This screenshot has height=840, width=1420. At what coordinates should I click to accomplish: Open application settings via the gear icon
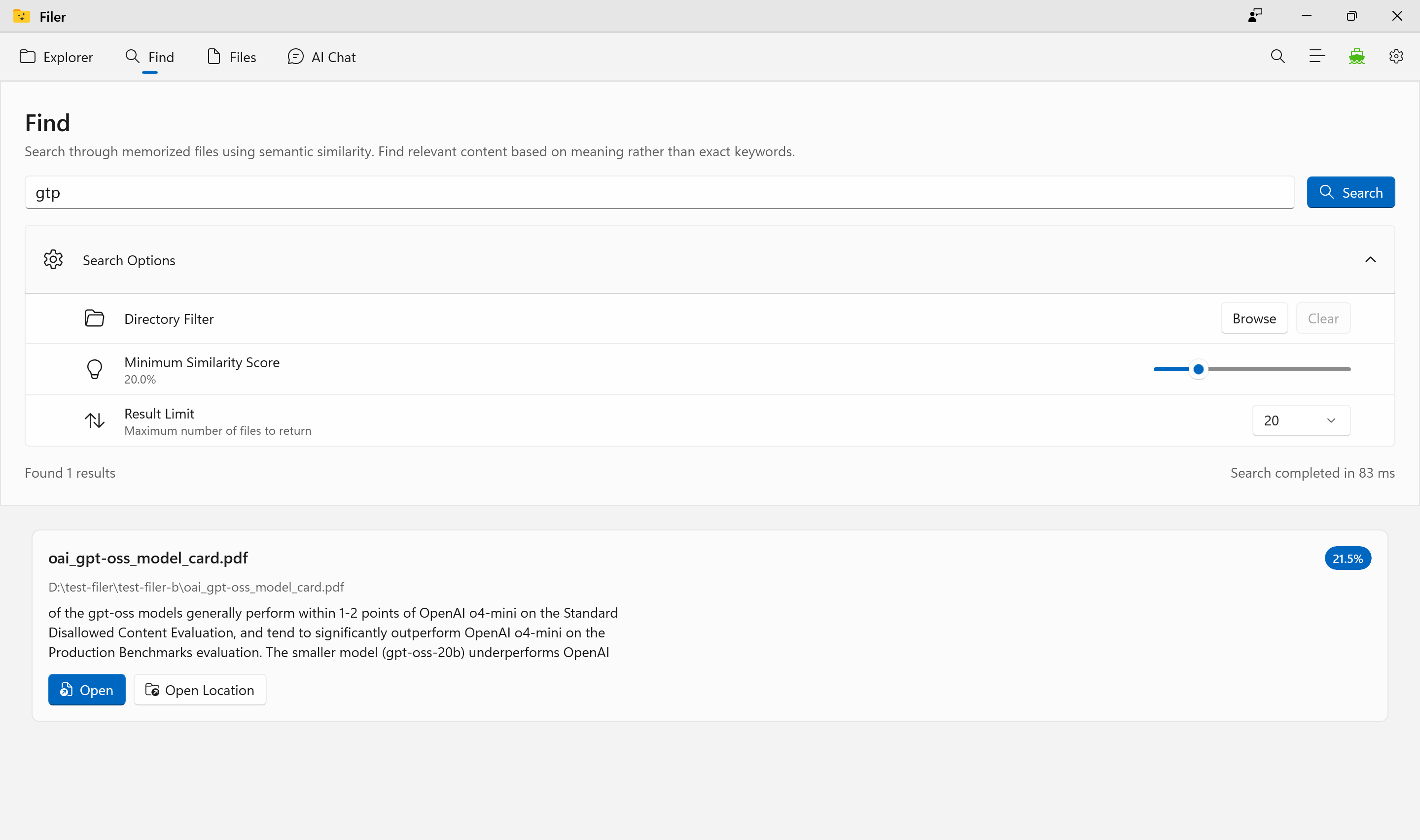tap(1397, 56)
